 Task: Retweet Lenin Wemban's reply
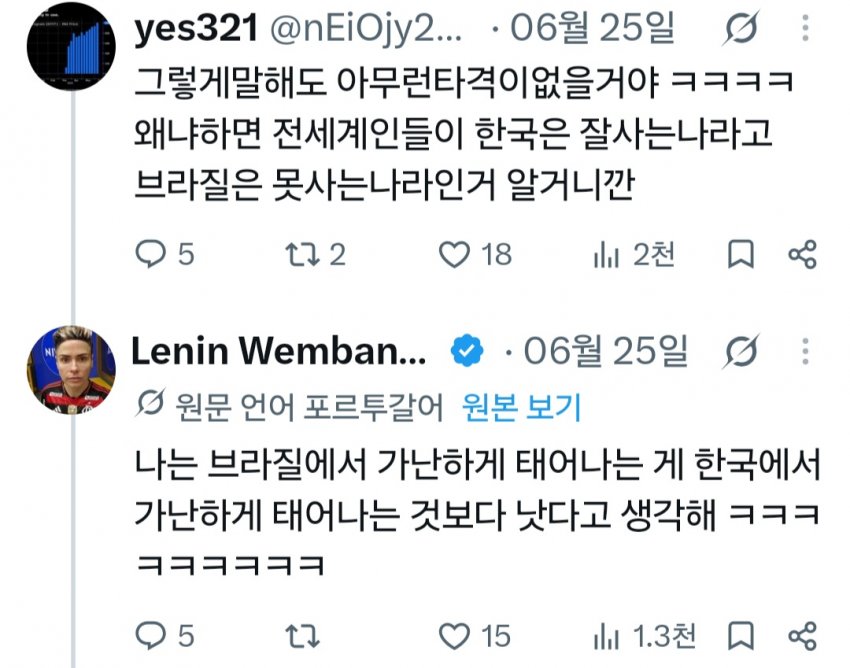(302, 635)
